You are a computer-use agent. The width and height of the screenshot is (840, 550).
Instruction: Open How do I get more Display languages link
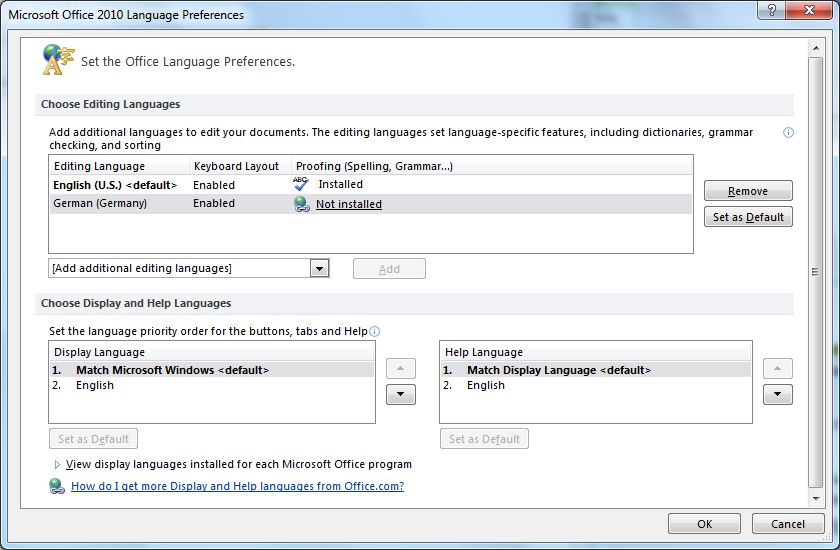click(x=237, y=487)
